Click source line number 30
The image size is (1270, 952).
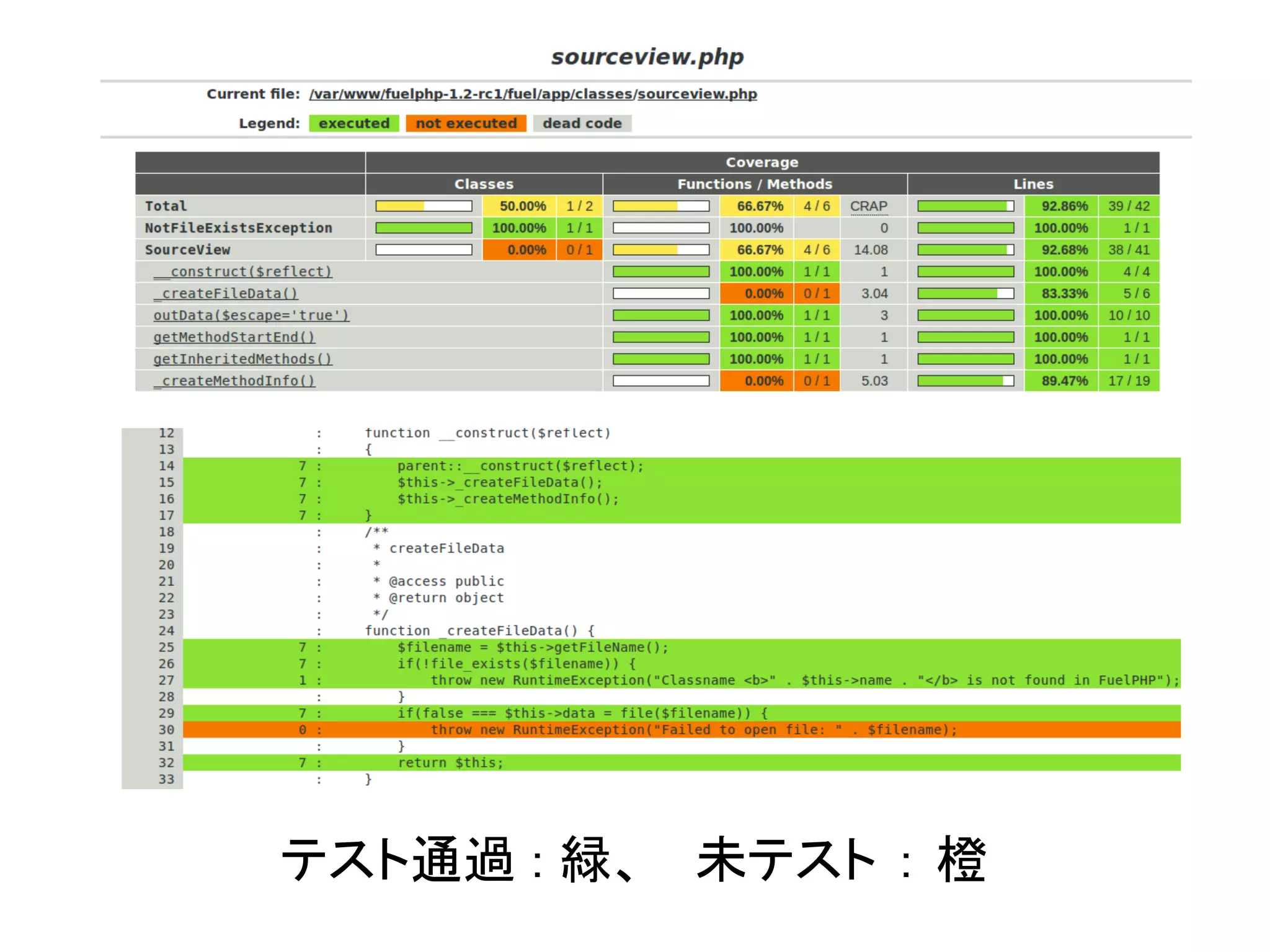[166, 729]
